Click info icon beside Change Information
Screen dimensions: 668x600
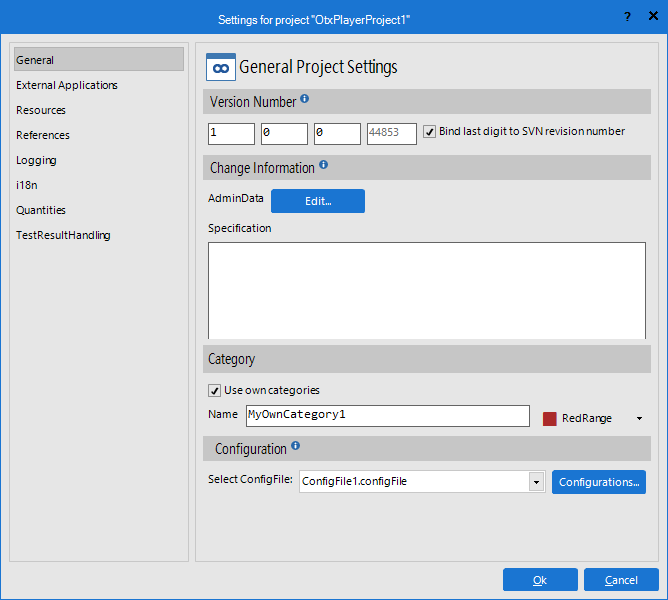[x=323, y=166]
